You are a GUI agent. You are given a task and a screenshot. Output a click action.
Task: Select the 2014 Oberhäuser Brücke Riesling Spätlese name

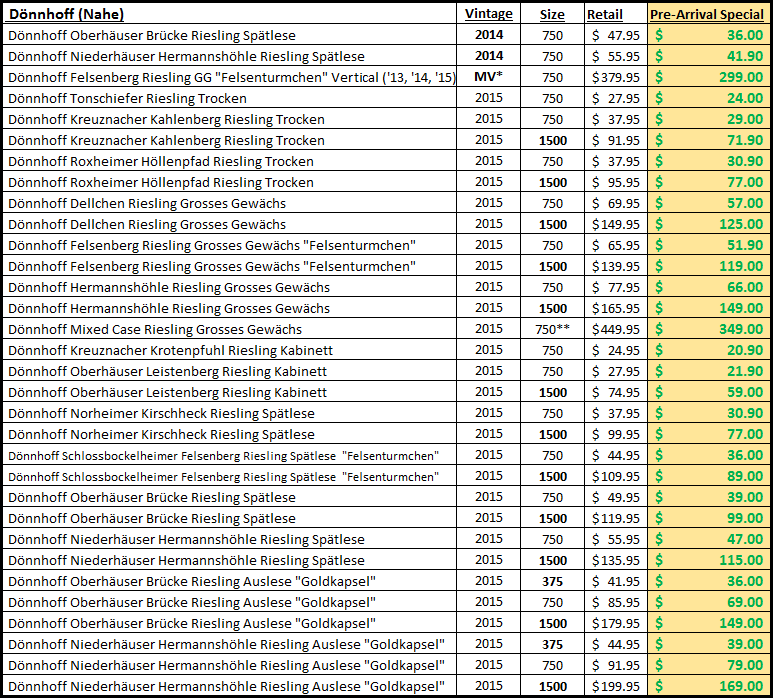[152, 35]
